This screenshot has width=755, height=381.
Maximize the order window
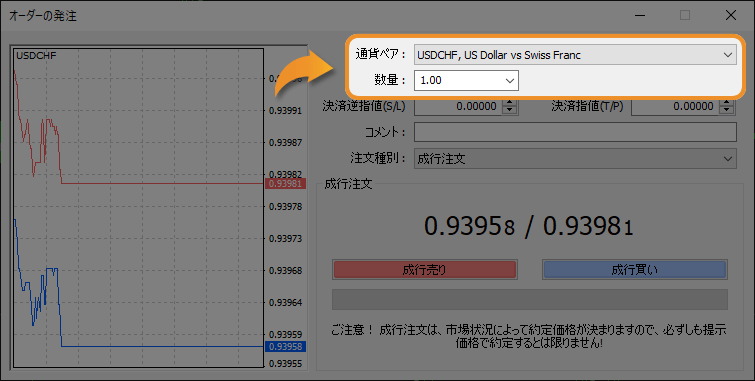click(x=685, y=15)
